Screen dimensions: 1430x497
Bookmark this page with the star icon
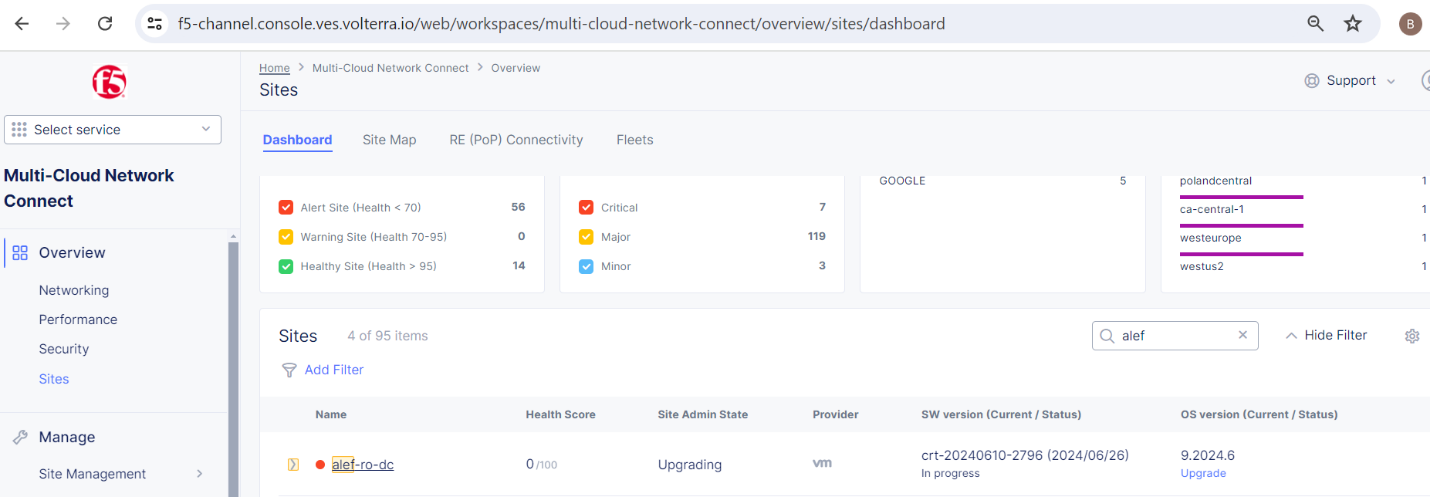(1353, 24)
